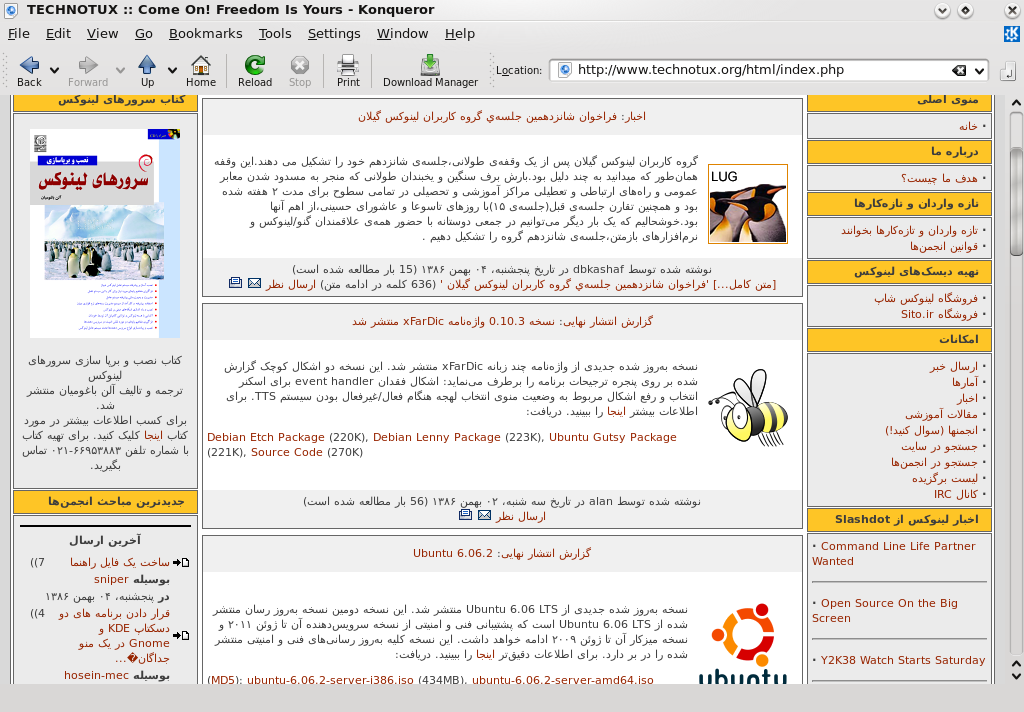The height and width of the screenshot is (712, 1024).
Task: Go back with the Back toolbar button
Action: point(29,71)
